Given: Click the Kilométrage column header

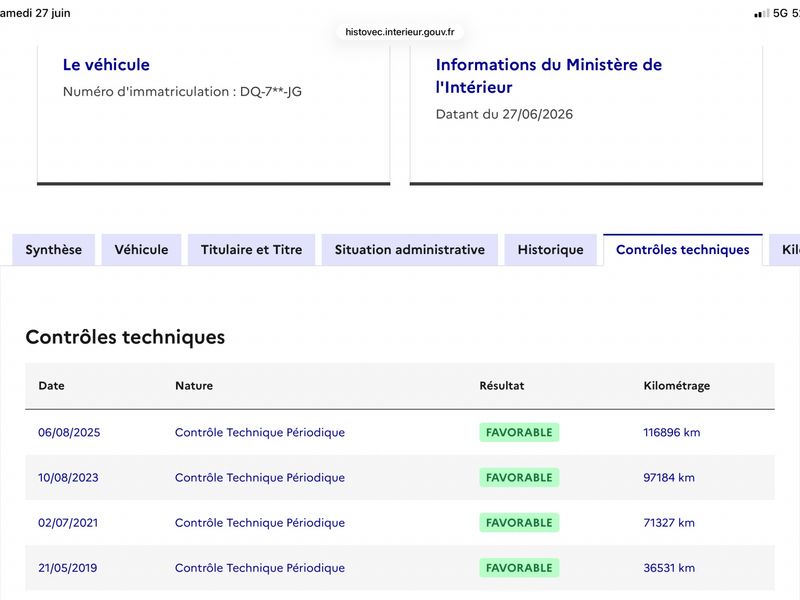Looking at the screenshot, I should pyautogui.click(x=677, y=386).
